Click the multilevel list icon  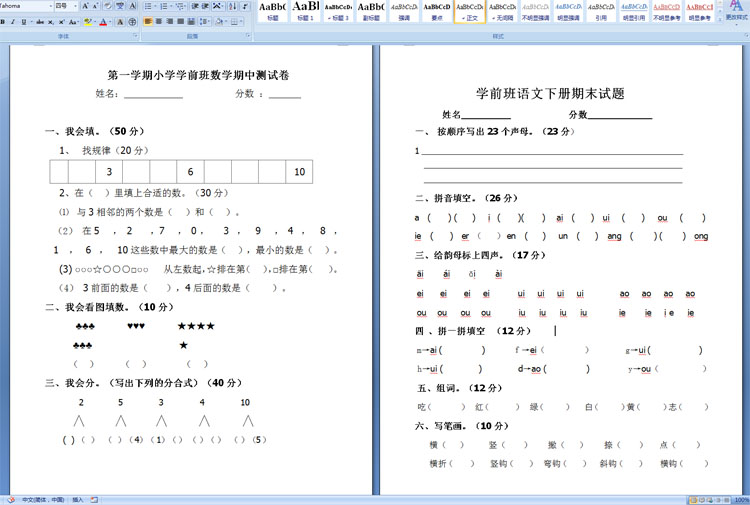point(180,6)
